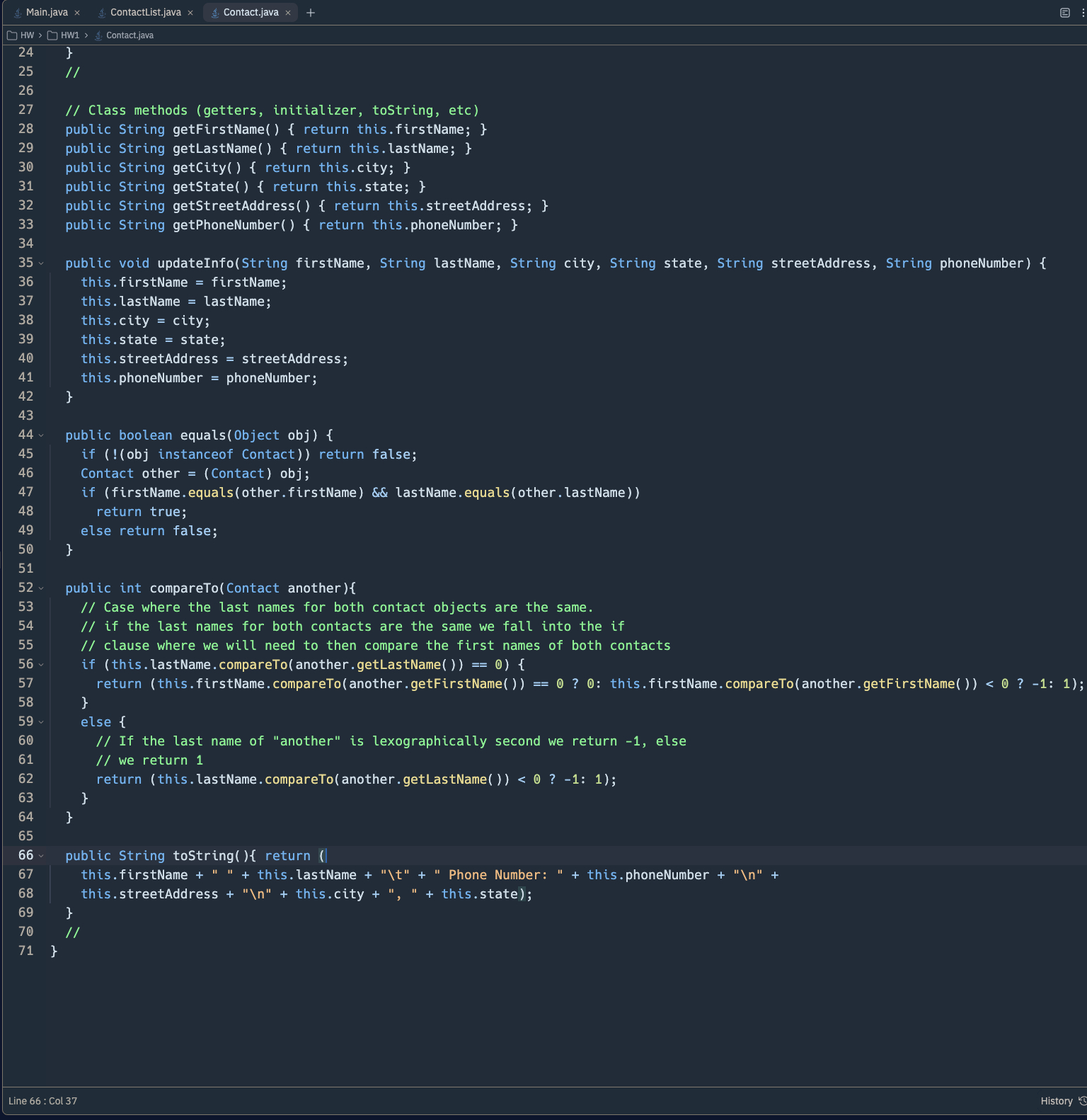Collapse the updateInfo method at line 35
Image resolution: width=1087 pixels, height=1120 pixels.
[x=41, y=263]
